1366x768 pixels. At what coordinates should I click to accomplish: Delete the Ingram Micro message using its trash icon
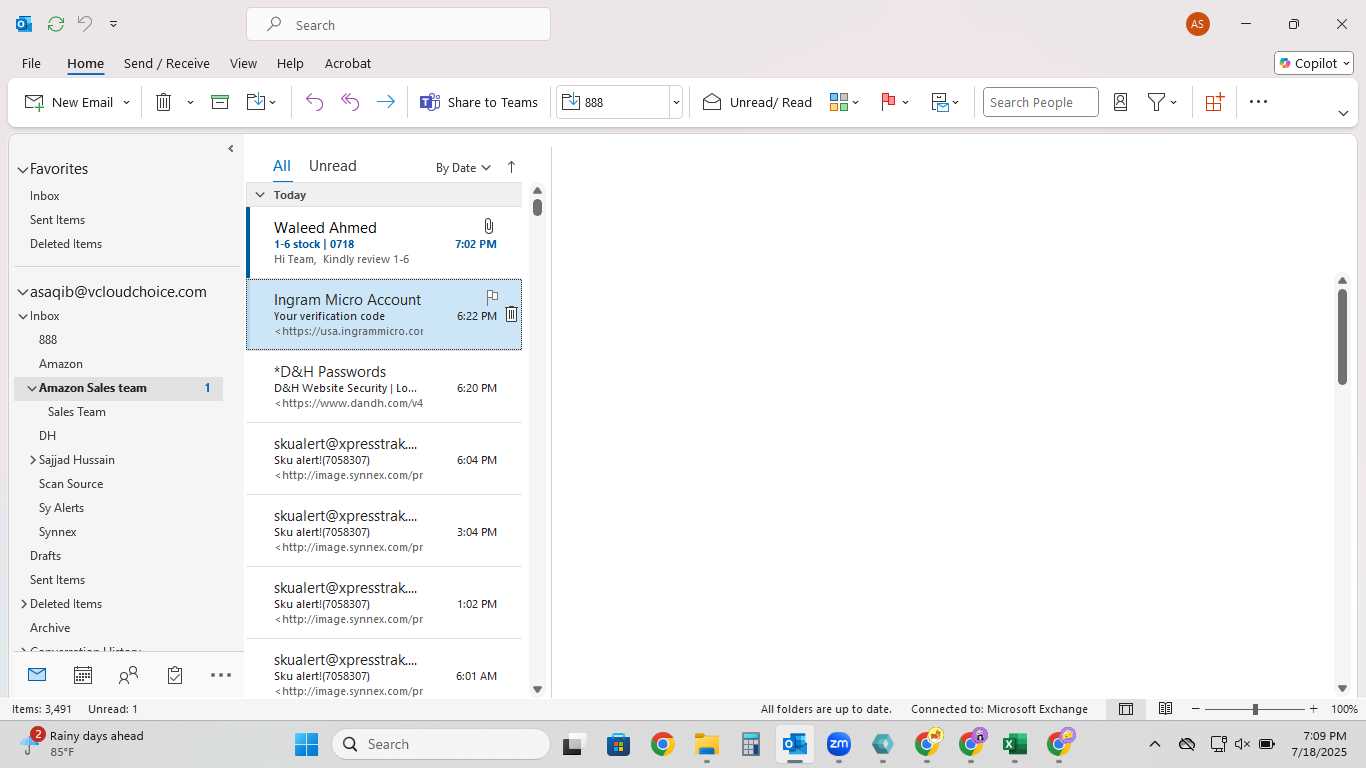(511, 314)
